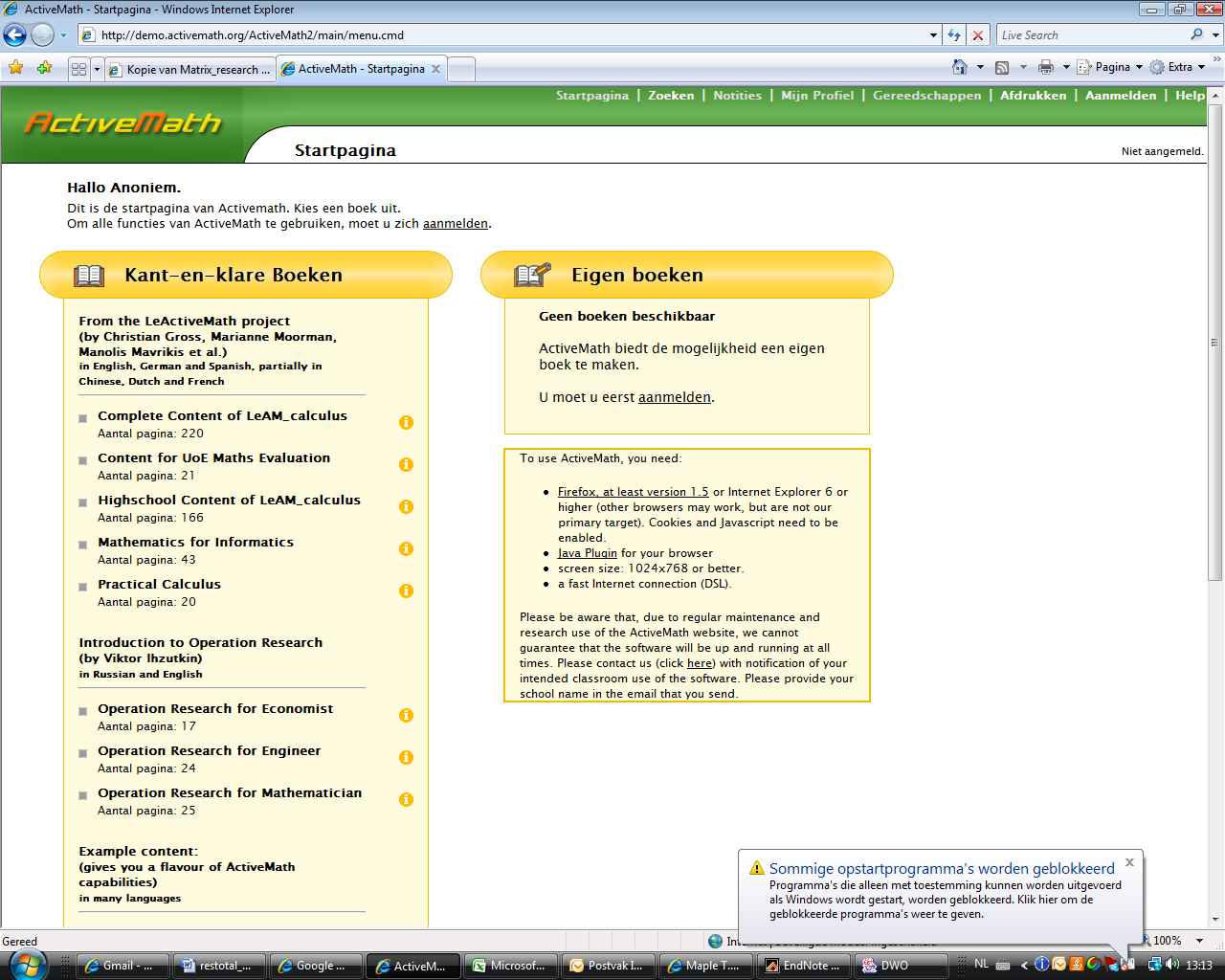
Task: Open the Home button dropdown arrow
Action: tap(980, 67)
